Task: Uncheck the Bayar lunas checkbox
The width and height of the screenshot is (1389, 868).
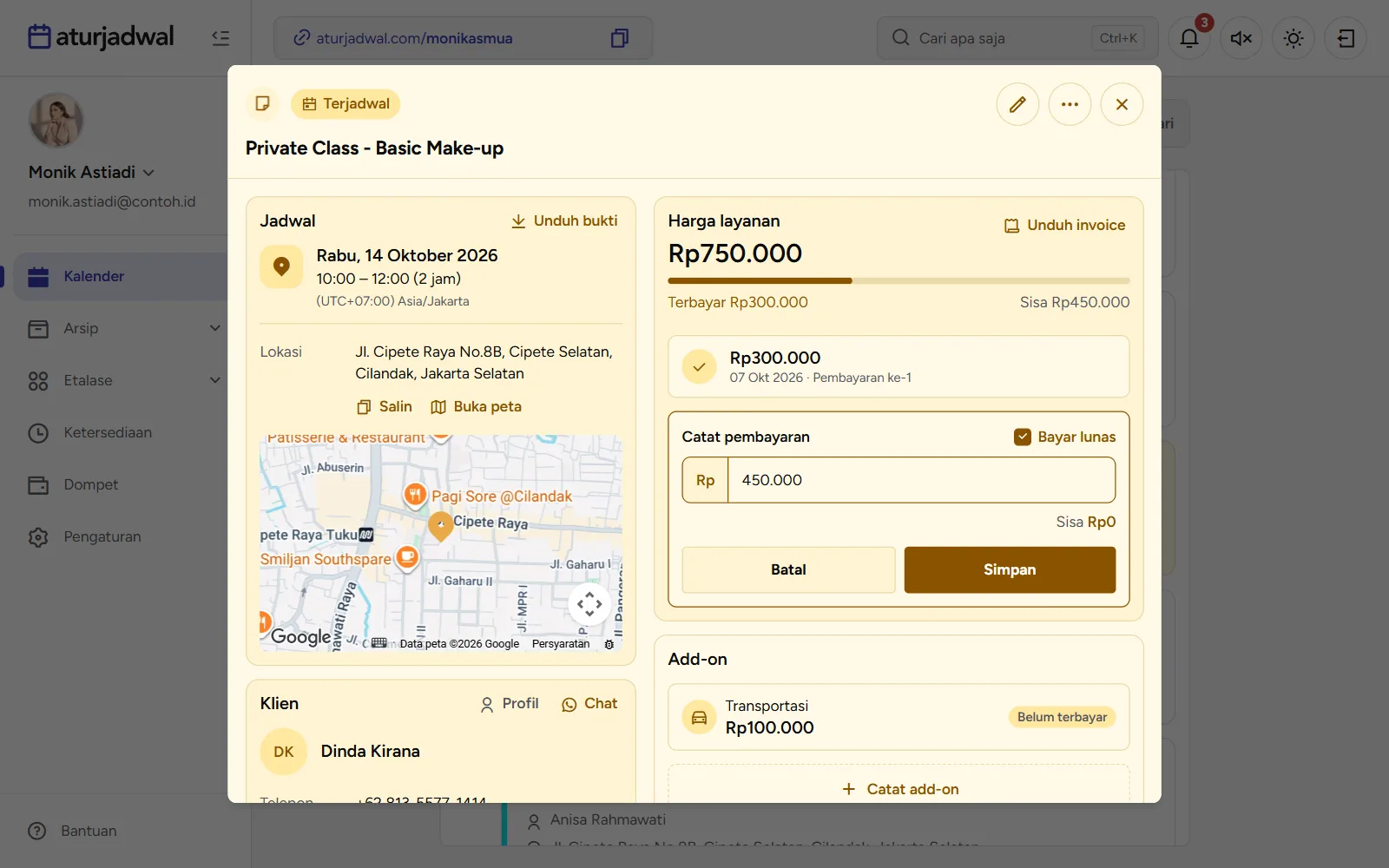Action: tap(1023, 437)
